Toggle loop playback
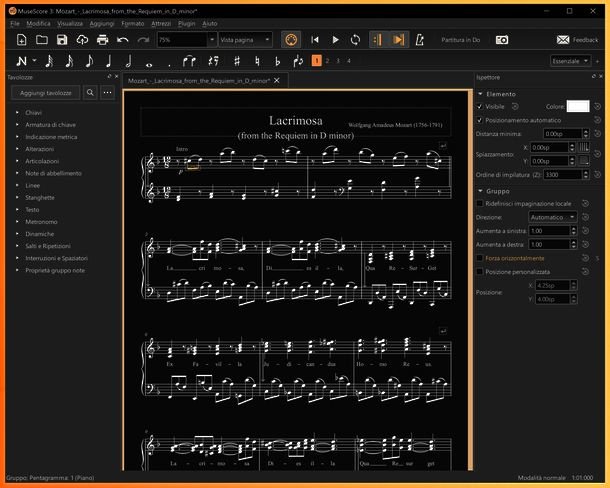The height and width of the screenshot is (488, 610). pos(355,40)
